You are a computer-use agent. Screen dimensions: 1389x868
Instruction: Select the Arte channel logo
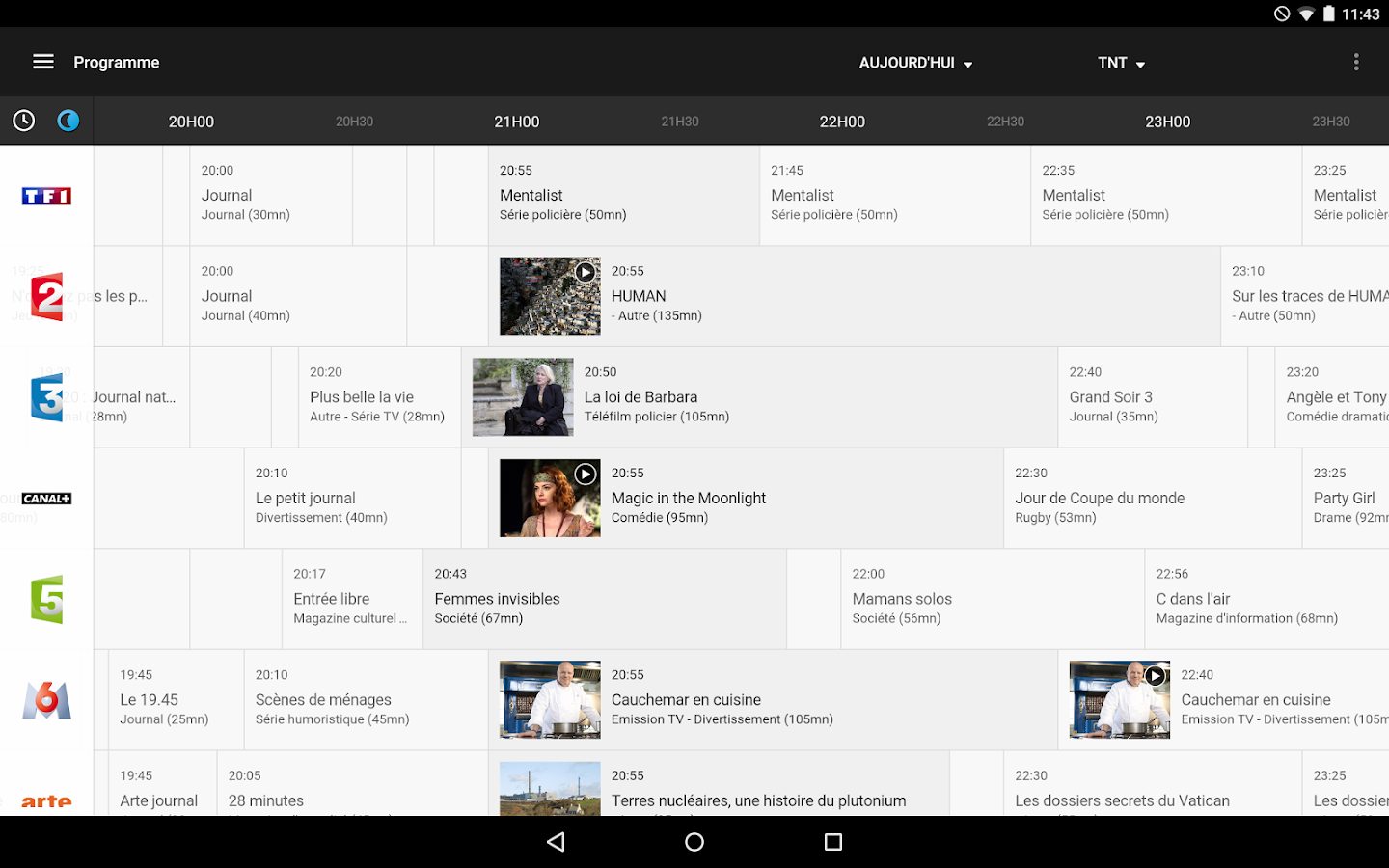click(x=46, y=801)
